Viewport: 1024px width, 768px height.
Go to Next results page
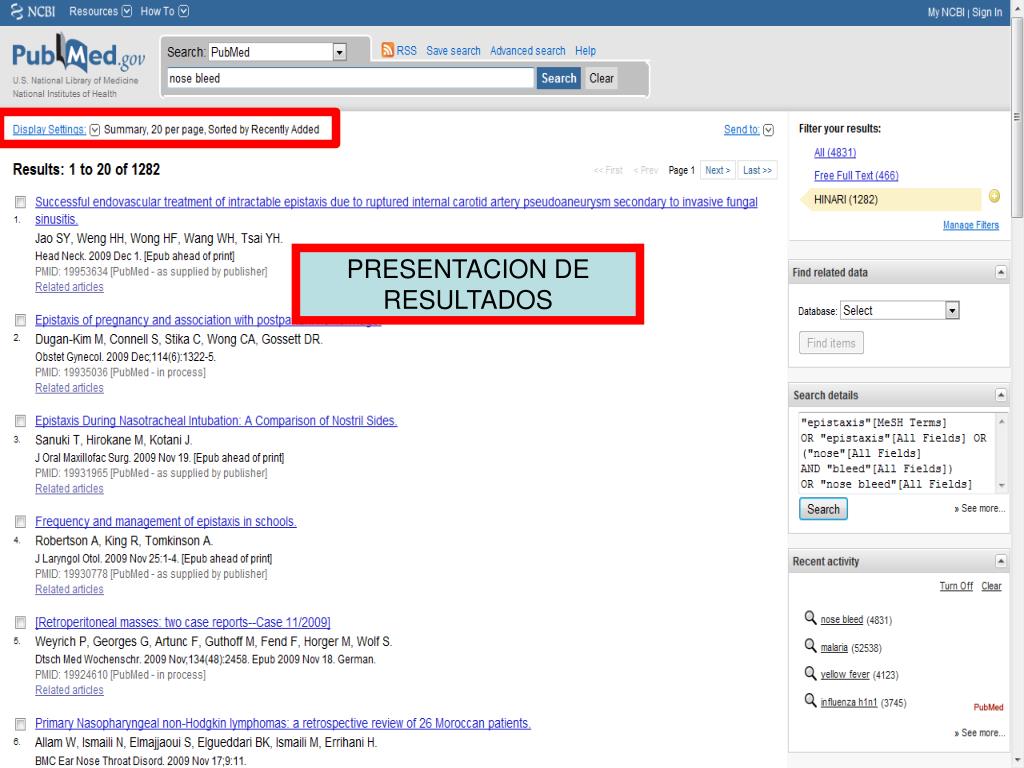[x=717, y=170]
